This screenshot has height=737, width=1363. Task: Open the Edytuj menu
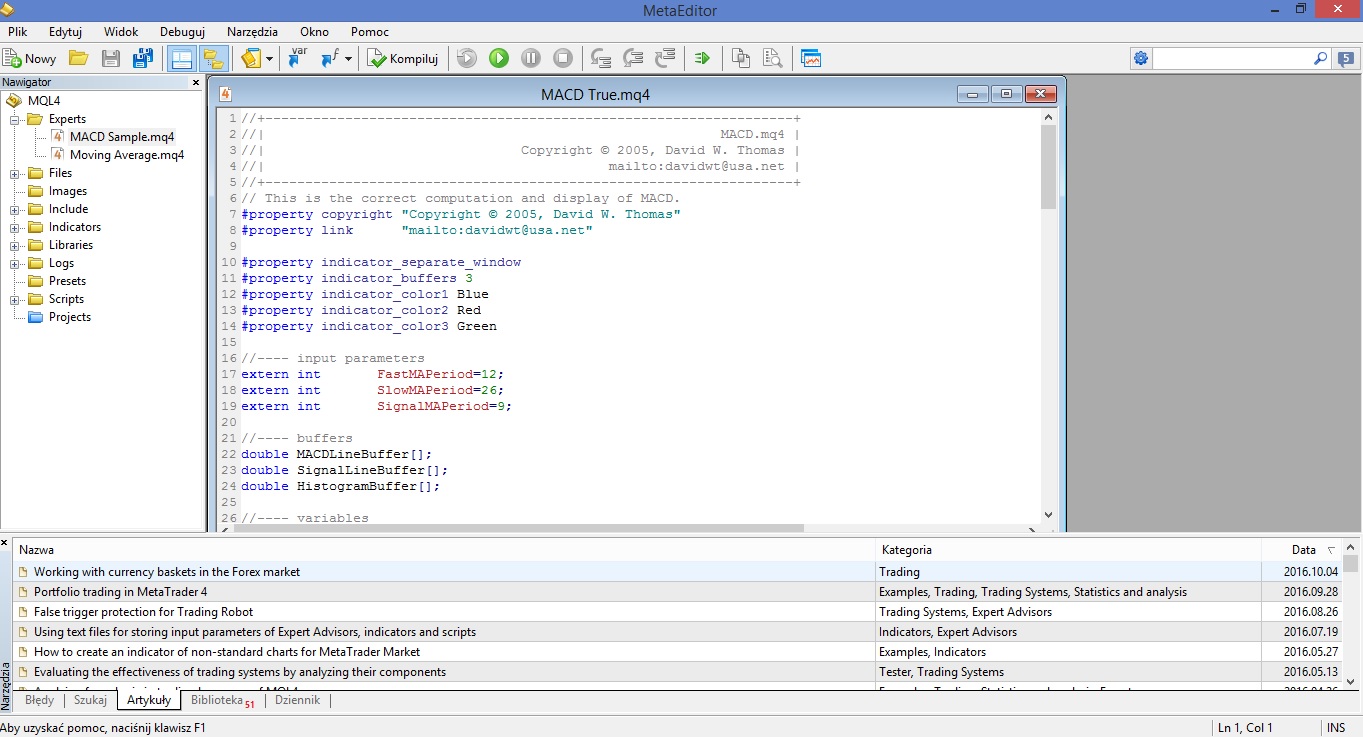(65, 32)
